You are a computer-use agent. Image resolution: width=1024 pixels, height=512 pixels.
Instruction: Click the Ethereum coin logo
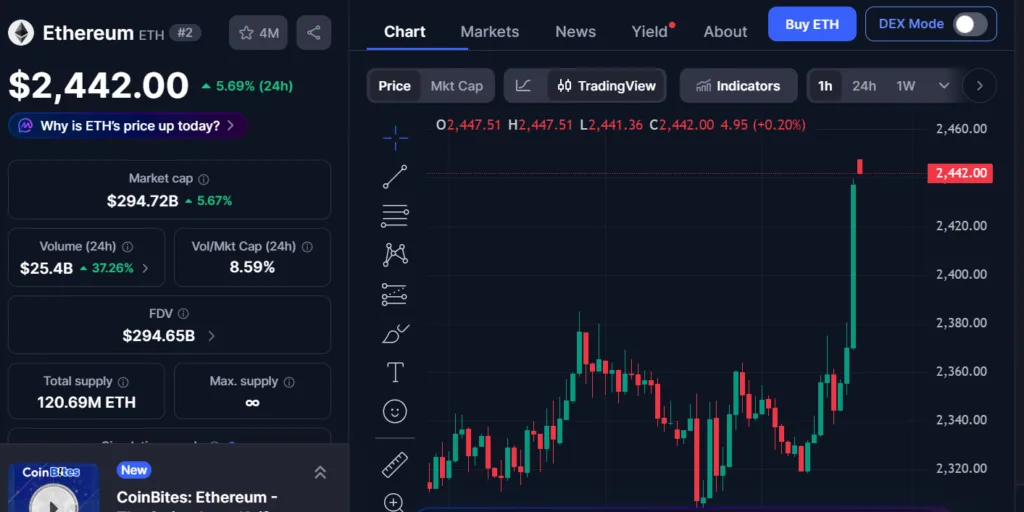(x=21, y=33)
